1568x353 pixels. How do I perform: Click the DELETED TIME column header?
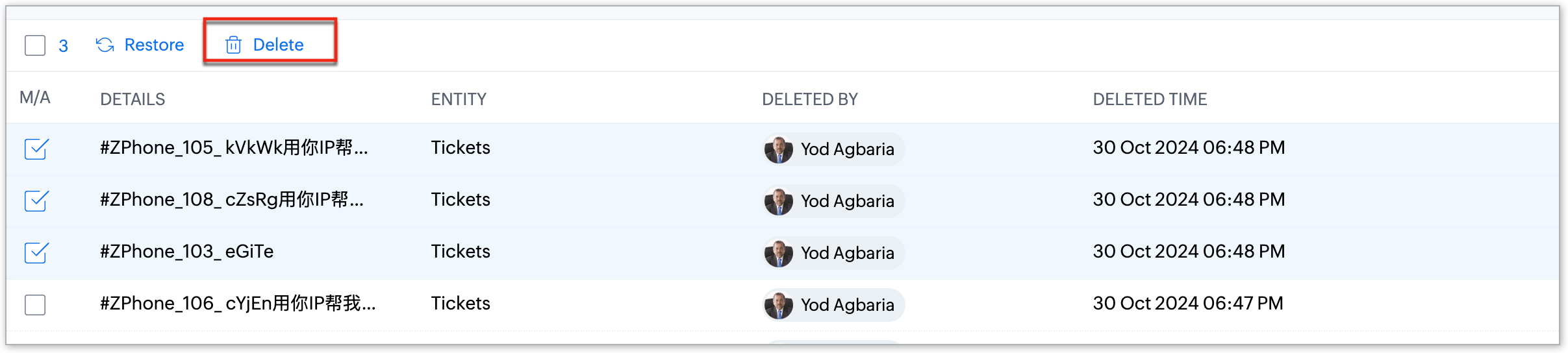[x=1150, y=99]
